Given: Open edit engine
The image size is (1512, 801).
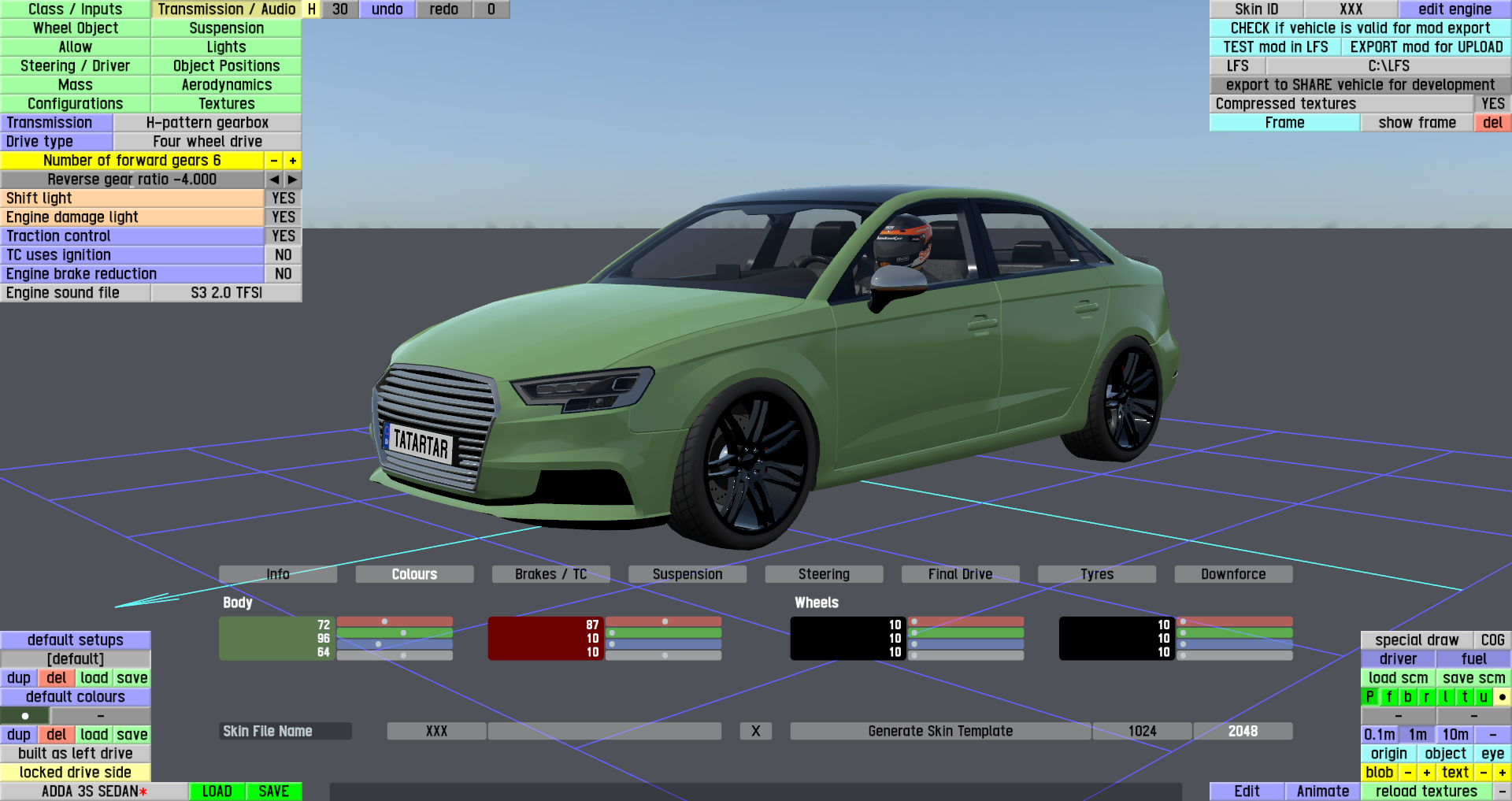Looking at the screenshot, I should [1455, 9].
